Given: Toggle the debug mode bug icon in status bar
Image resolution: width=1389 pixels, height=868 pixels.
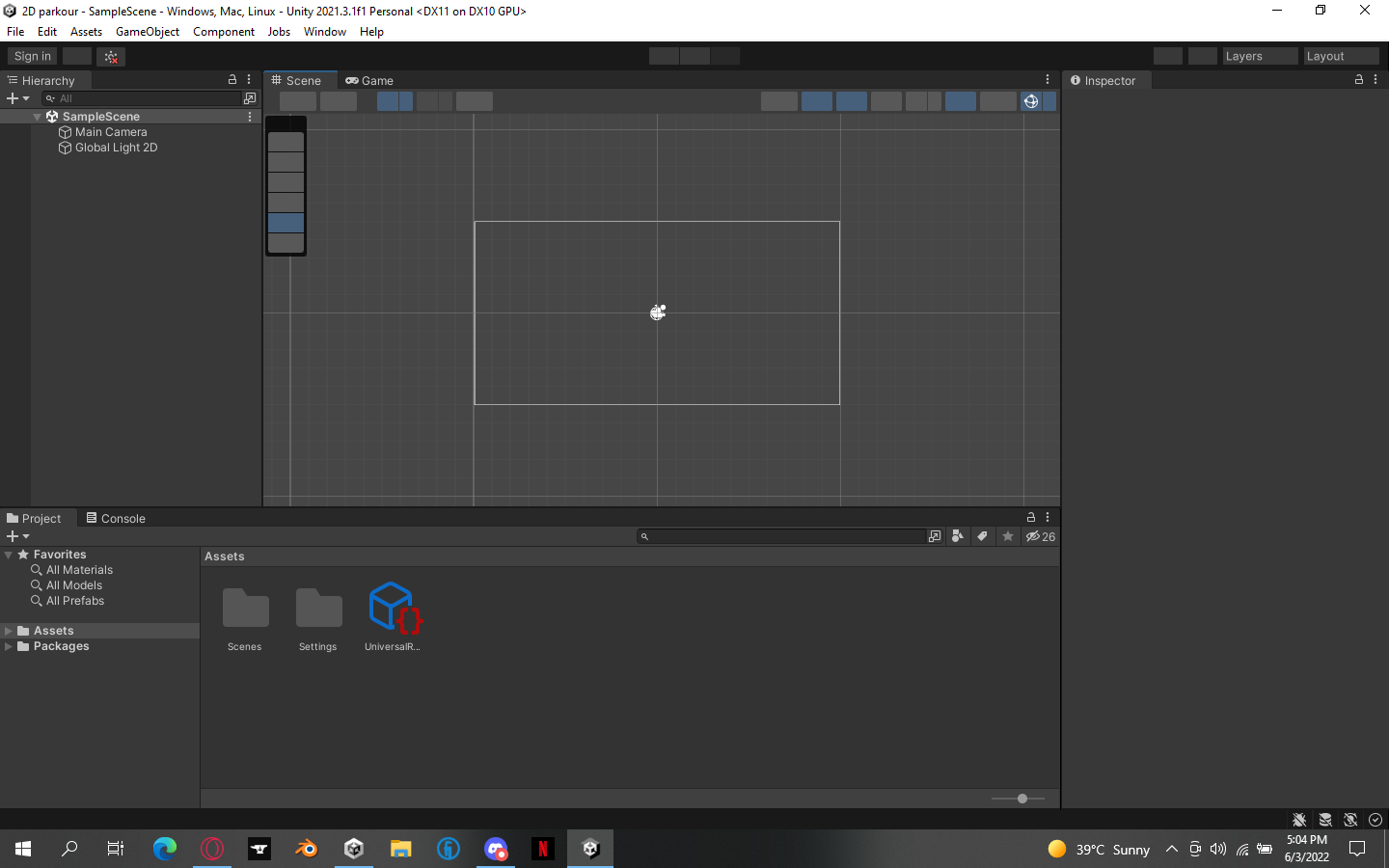Looking at the screenshot, I should tap(1299, 820).
